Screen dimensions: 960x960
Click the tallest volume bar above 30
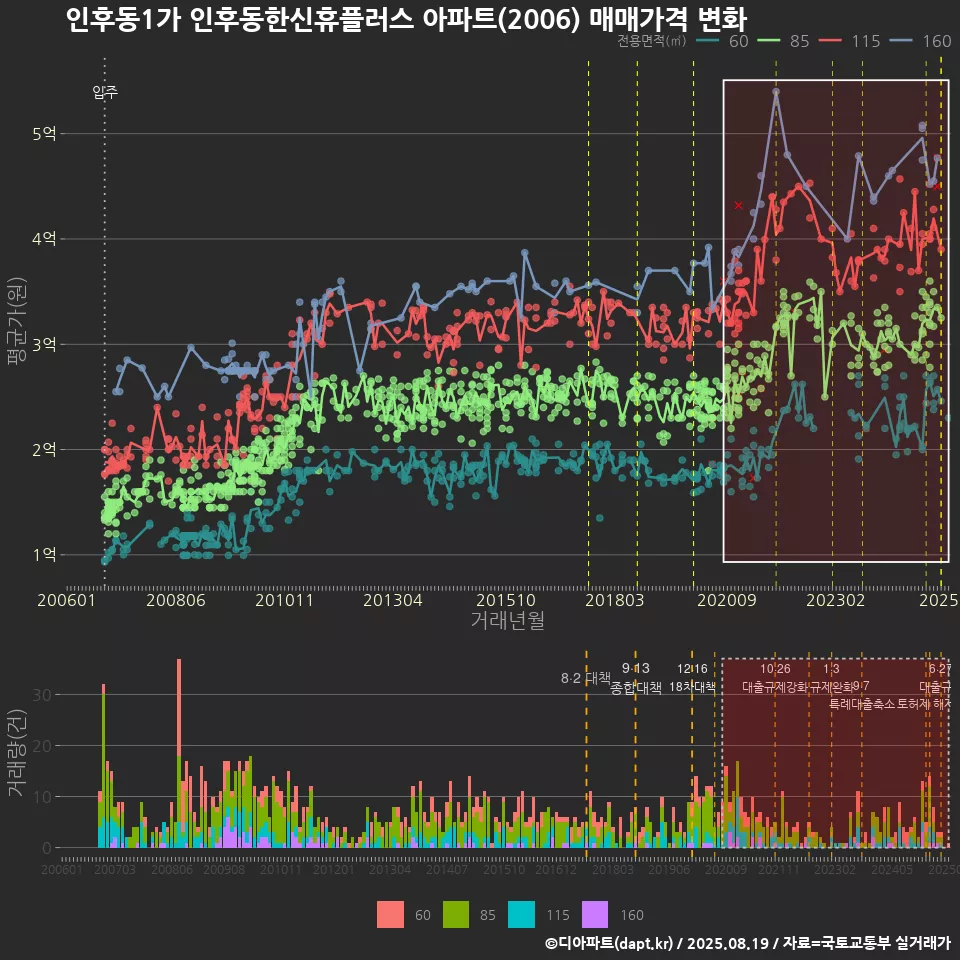(x=179, y=753)
